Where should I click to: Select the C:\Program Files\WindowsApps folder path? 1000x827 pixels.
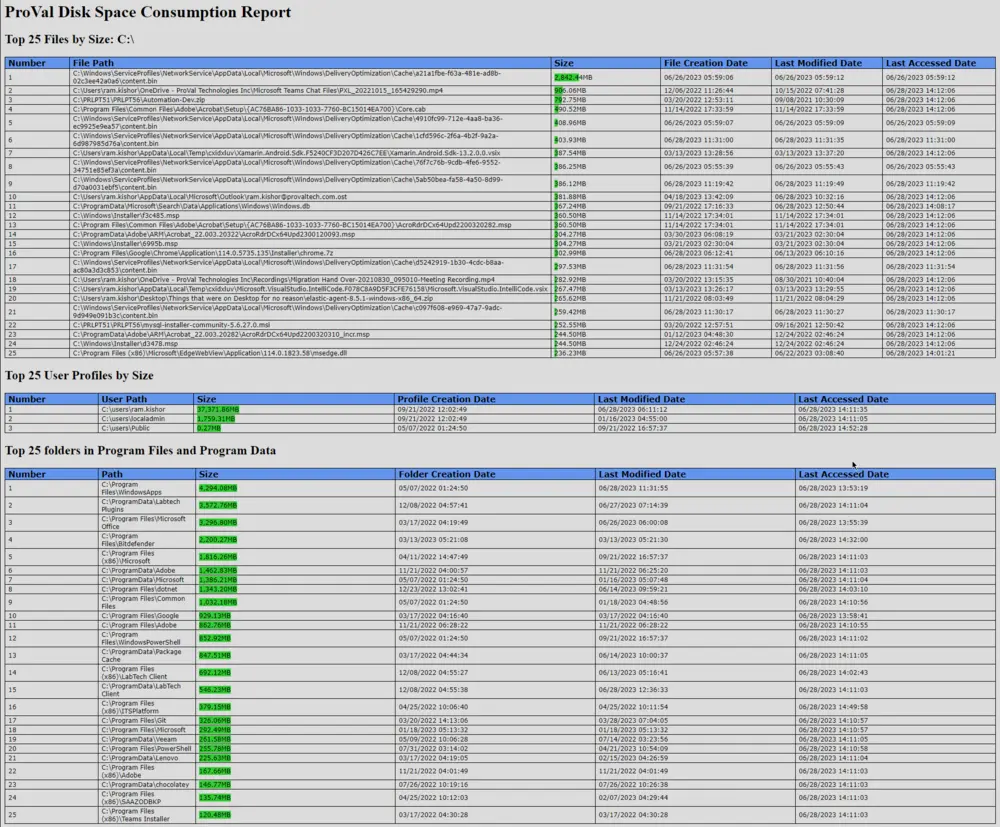click(x=131, y=488)
